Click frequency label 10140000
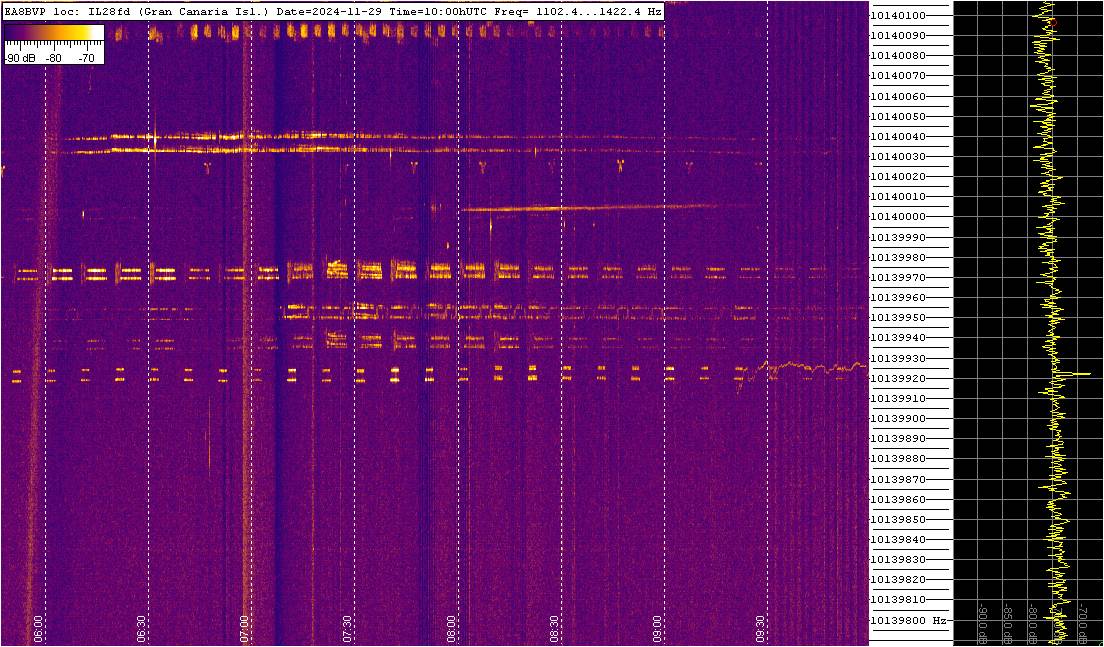Screen dimensions: 1104x647 (897, 217)
